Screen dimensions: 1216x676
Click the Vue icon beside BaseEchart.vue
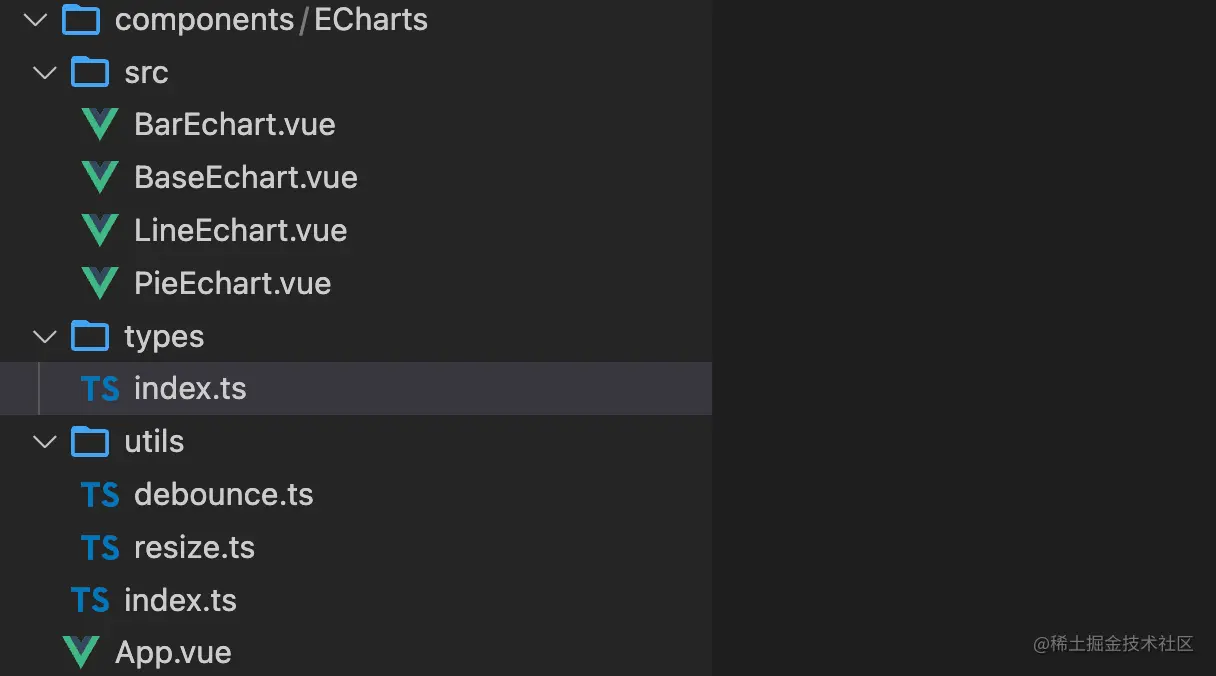100,178
